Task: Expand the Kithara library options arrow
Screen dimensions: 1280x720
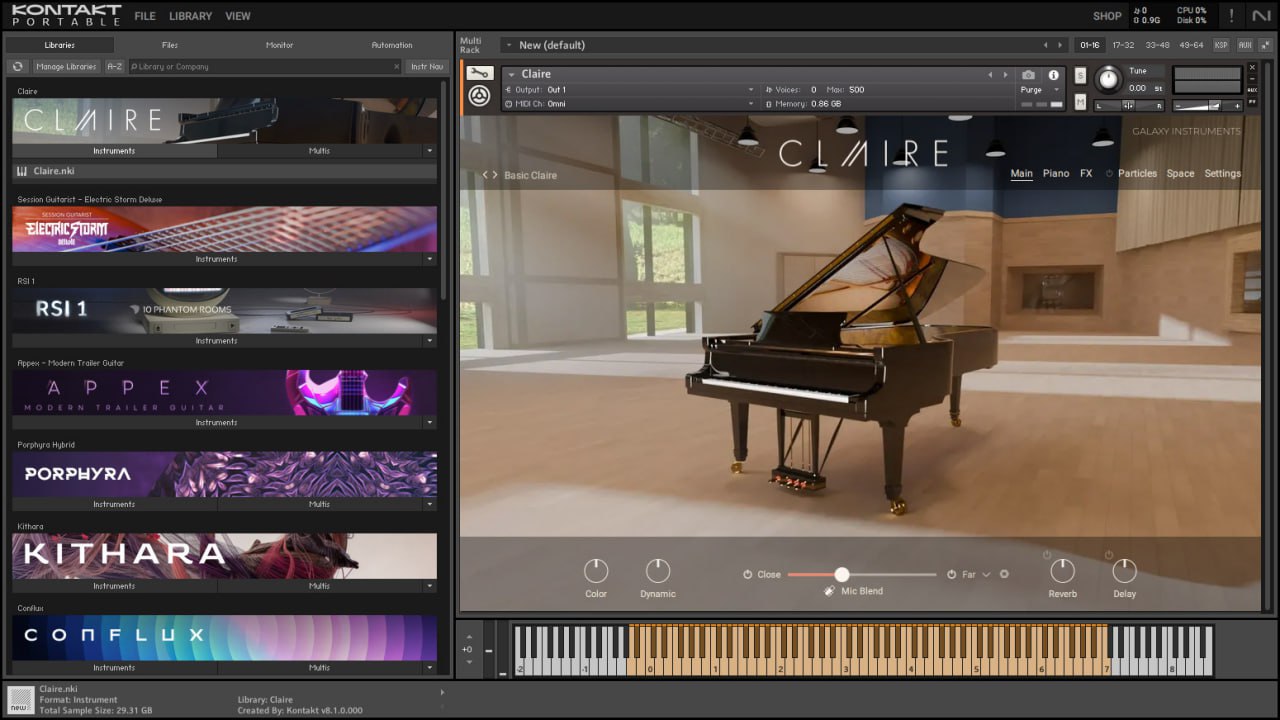Action: [x=430, y=586]
